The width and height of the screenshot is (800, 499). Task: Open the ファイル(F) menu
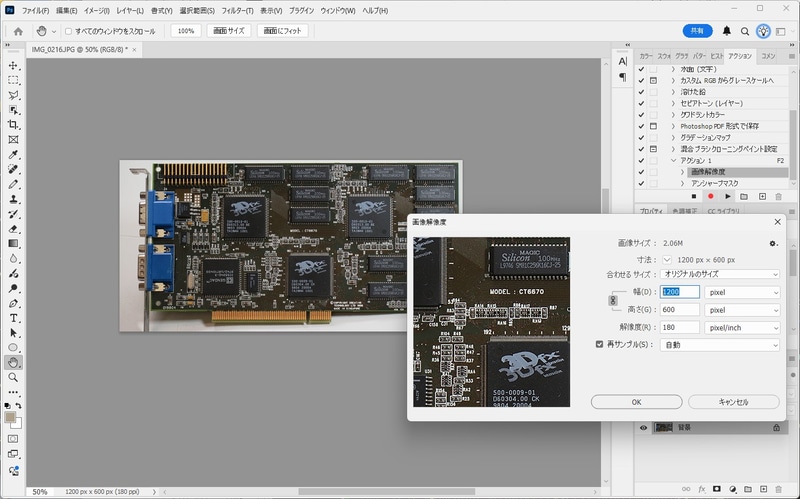[x=35, y=11]
